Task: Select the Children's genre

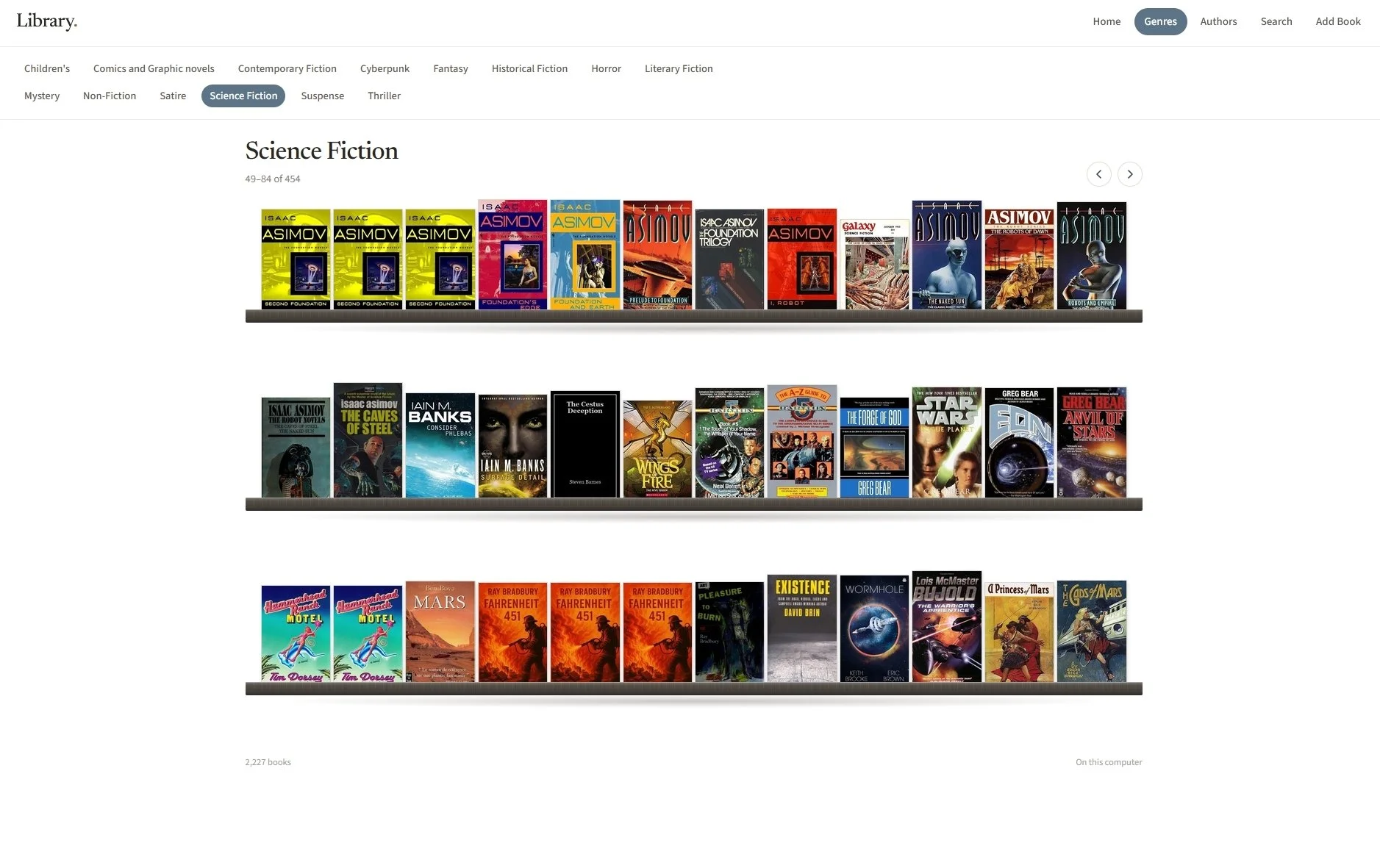Action: [x=47, y=68]
